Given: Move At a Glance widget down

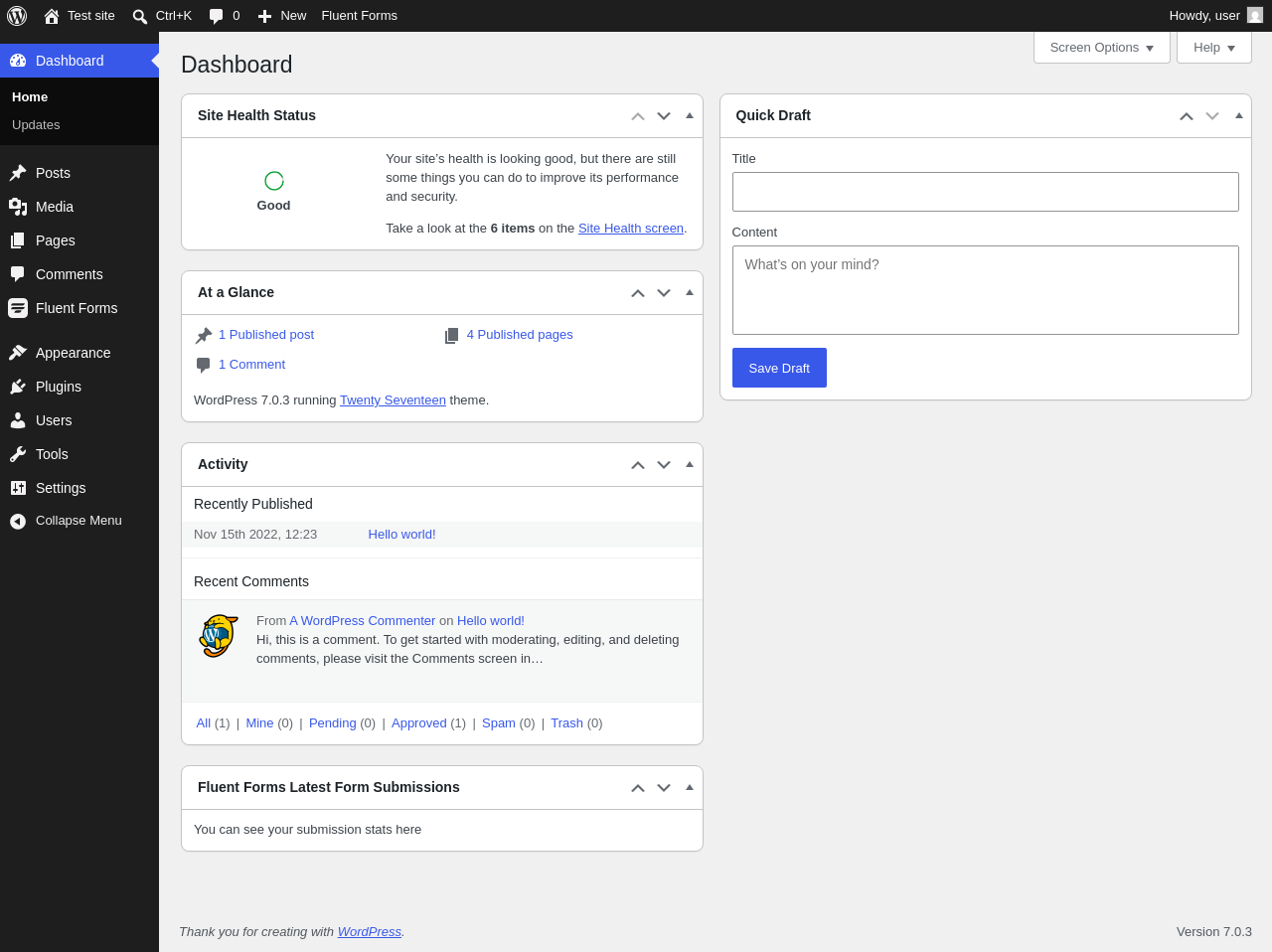Looking at the screenshot, I should tap(664, 293).
